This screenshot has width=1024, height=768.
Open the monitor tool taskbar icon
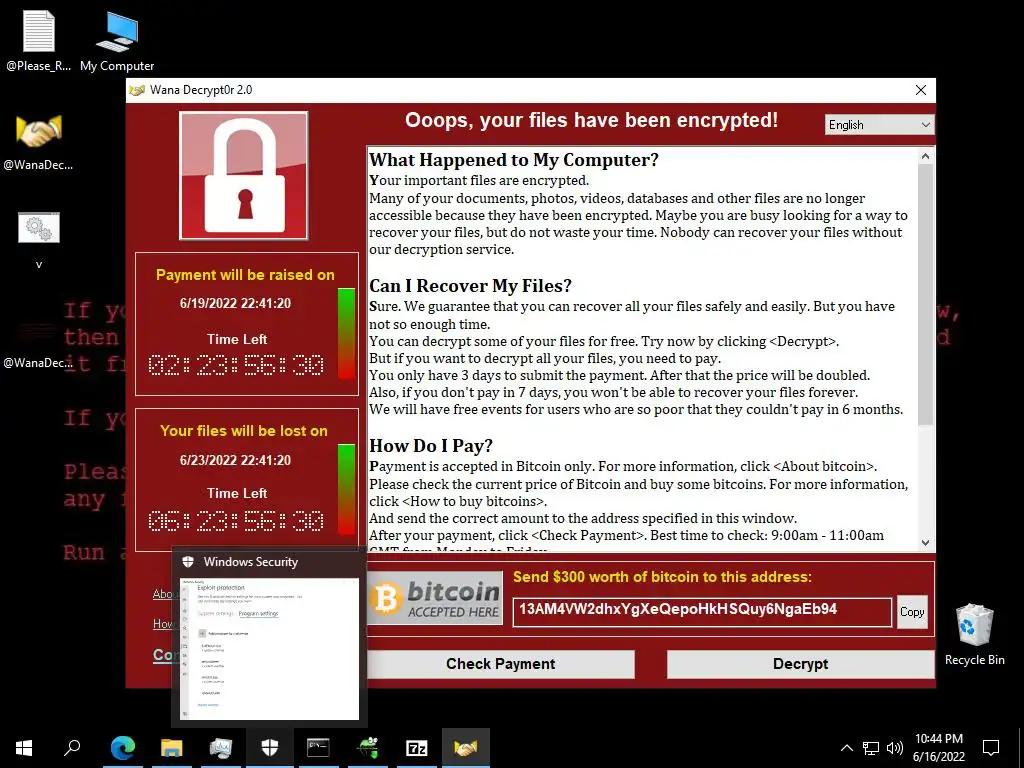point(221,748)
